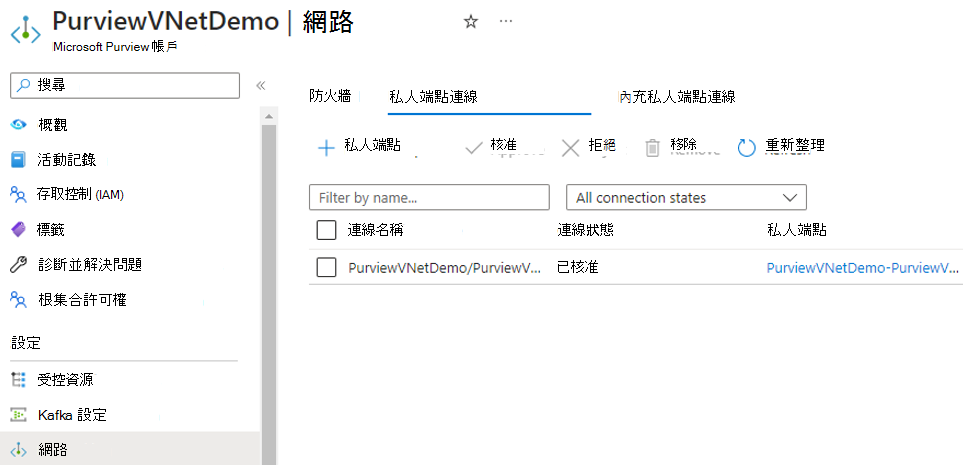Click the sidebar vertical scrollbar track
Image resolution: width=963 pixels, height=465 pixels.
click(x=269, y=295)
